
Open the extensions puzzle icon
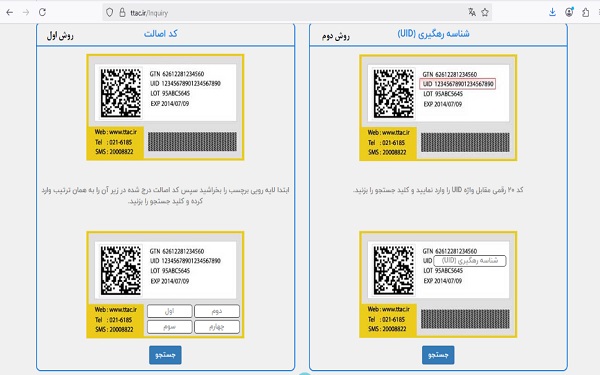pyautogui.click(x=585, y=12)
